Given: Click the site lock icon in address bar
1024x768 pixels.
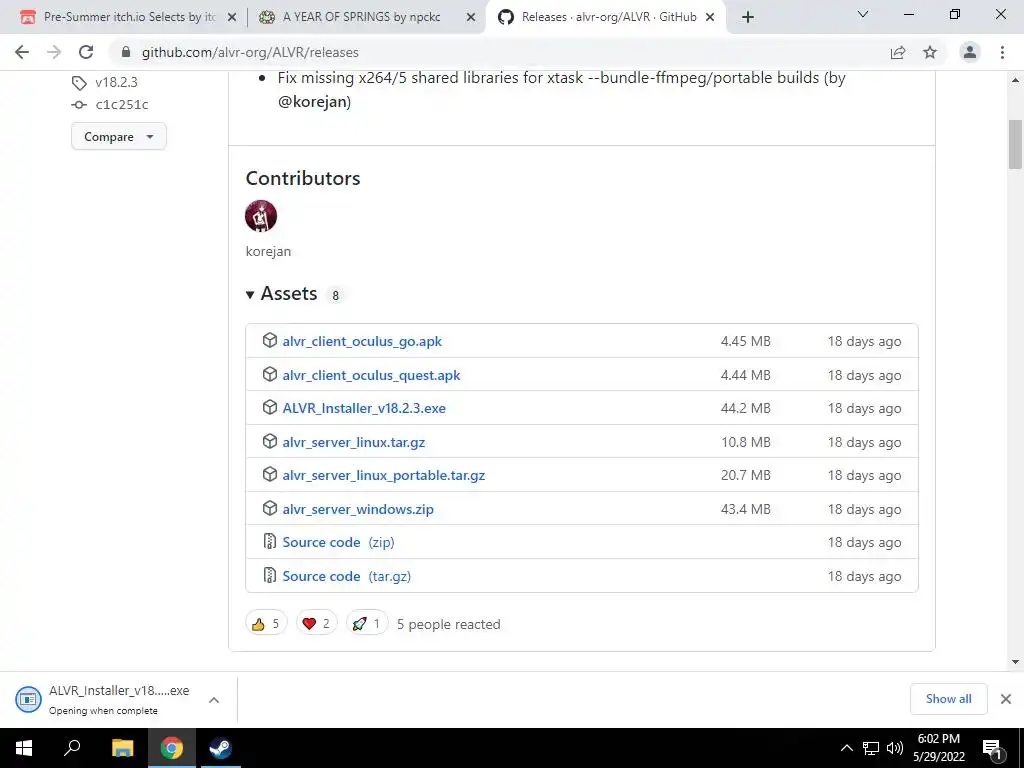Looking at the screenshot, I should click(x=126, y=52).
